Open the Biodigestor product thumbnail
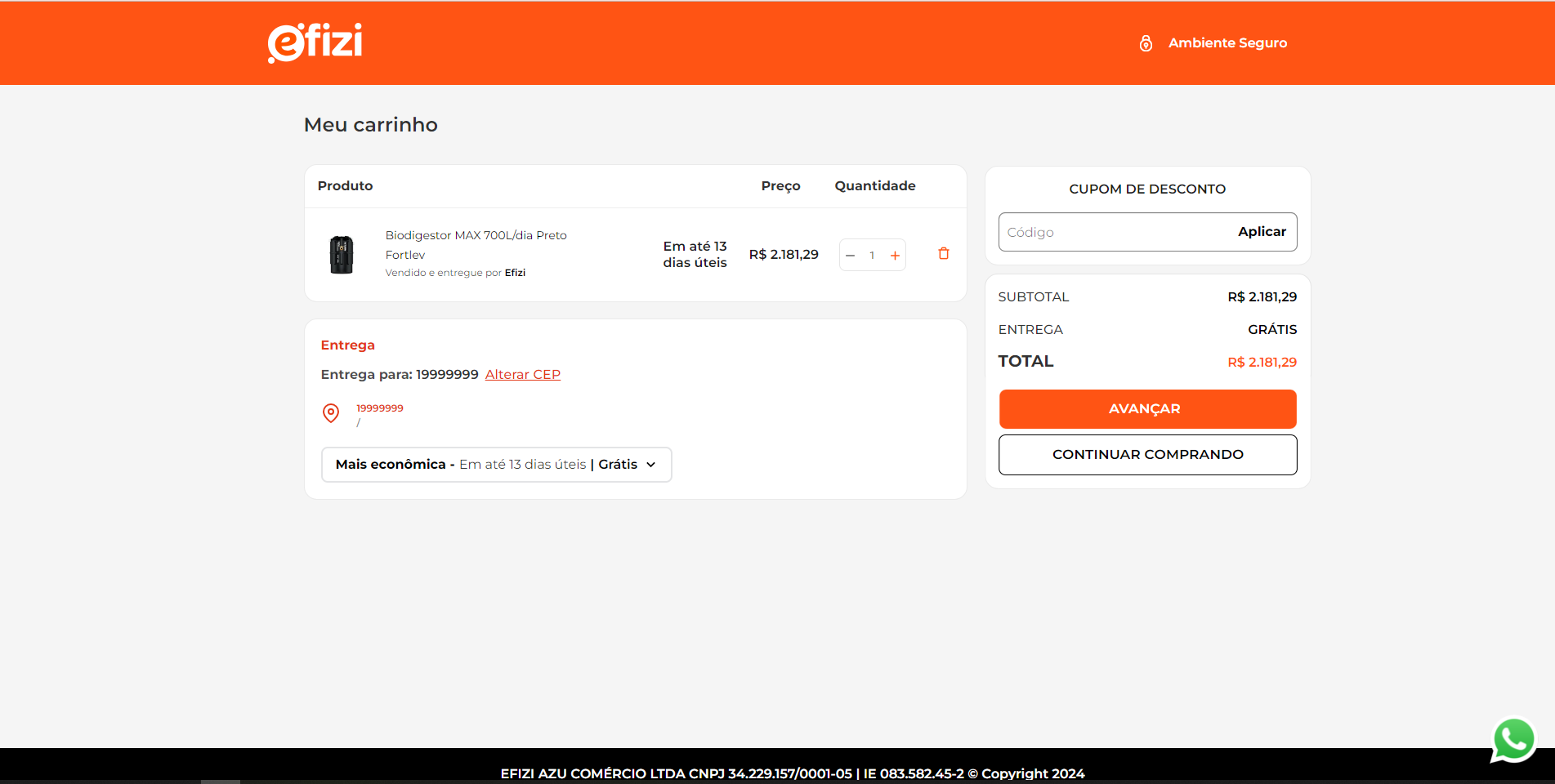The width and height of the screenshot is (1555, 784). [342, 255]
